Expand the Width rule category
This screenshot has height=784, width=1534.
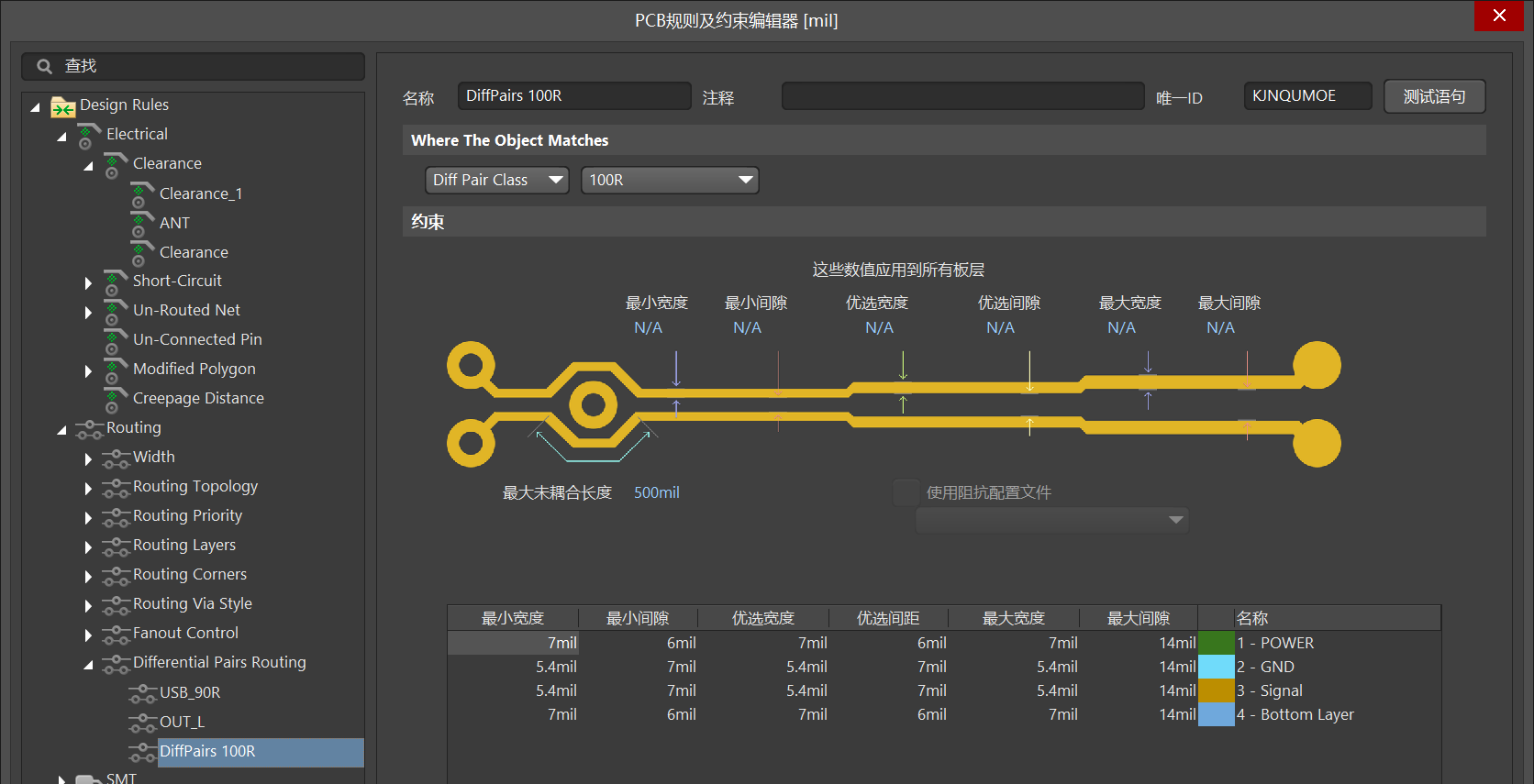coord(88,458)
